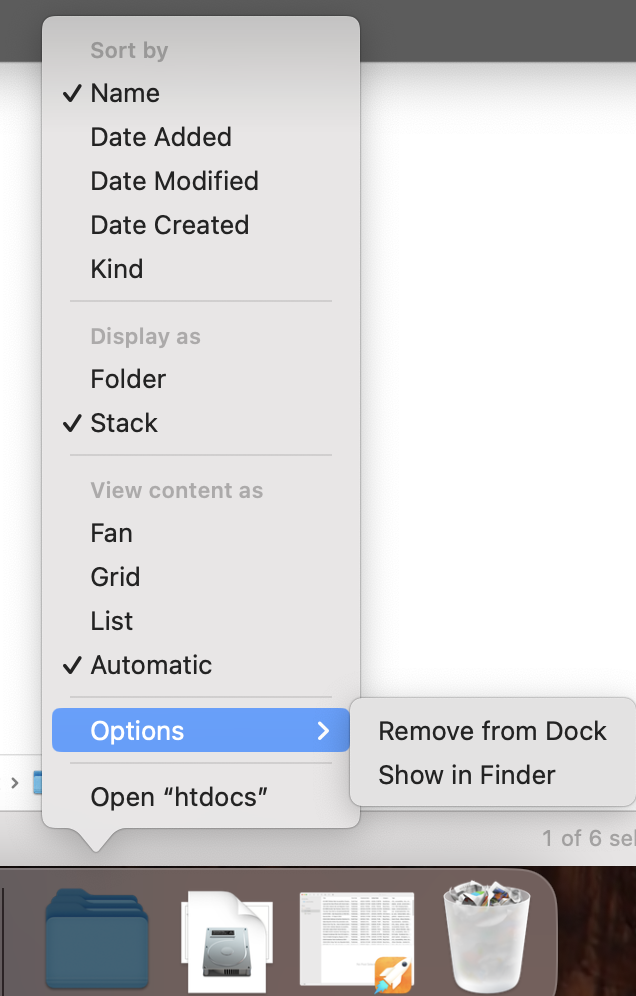Choose Automatic view content option

(x=151, y=665)
